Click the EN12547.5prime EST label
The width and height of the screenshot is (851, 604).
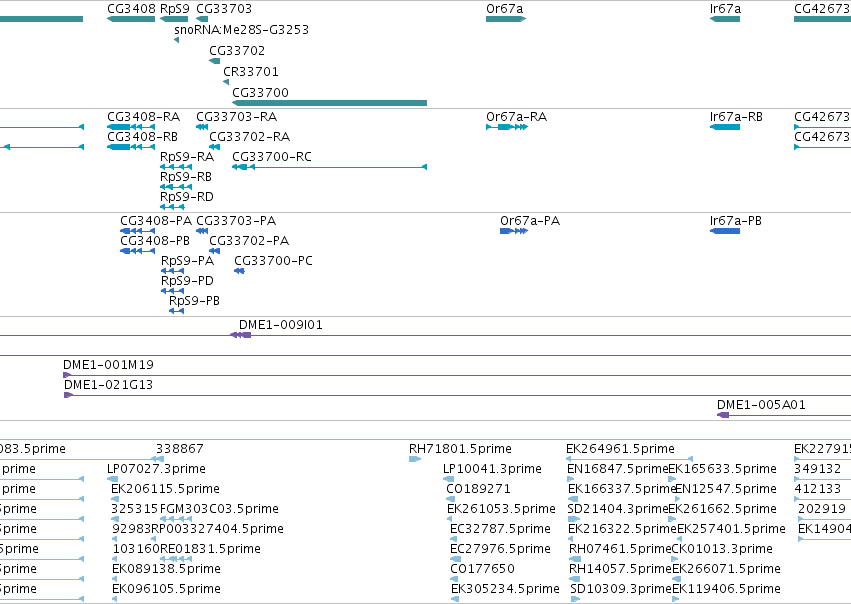tap(726, 489)
